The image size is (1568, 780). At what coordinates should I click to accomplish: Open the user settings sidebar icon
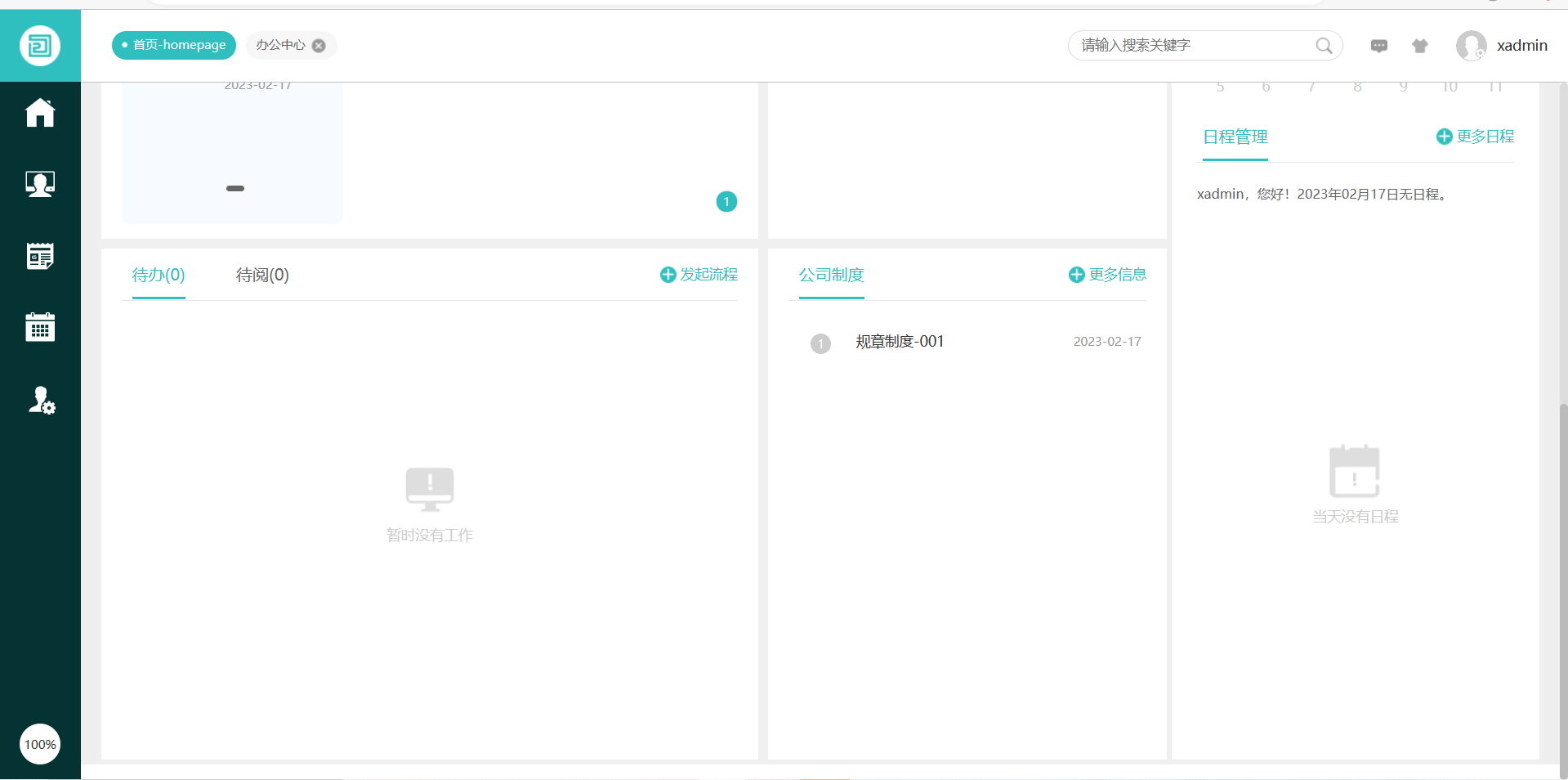click(x=42, y=400)
